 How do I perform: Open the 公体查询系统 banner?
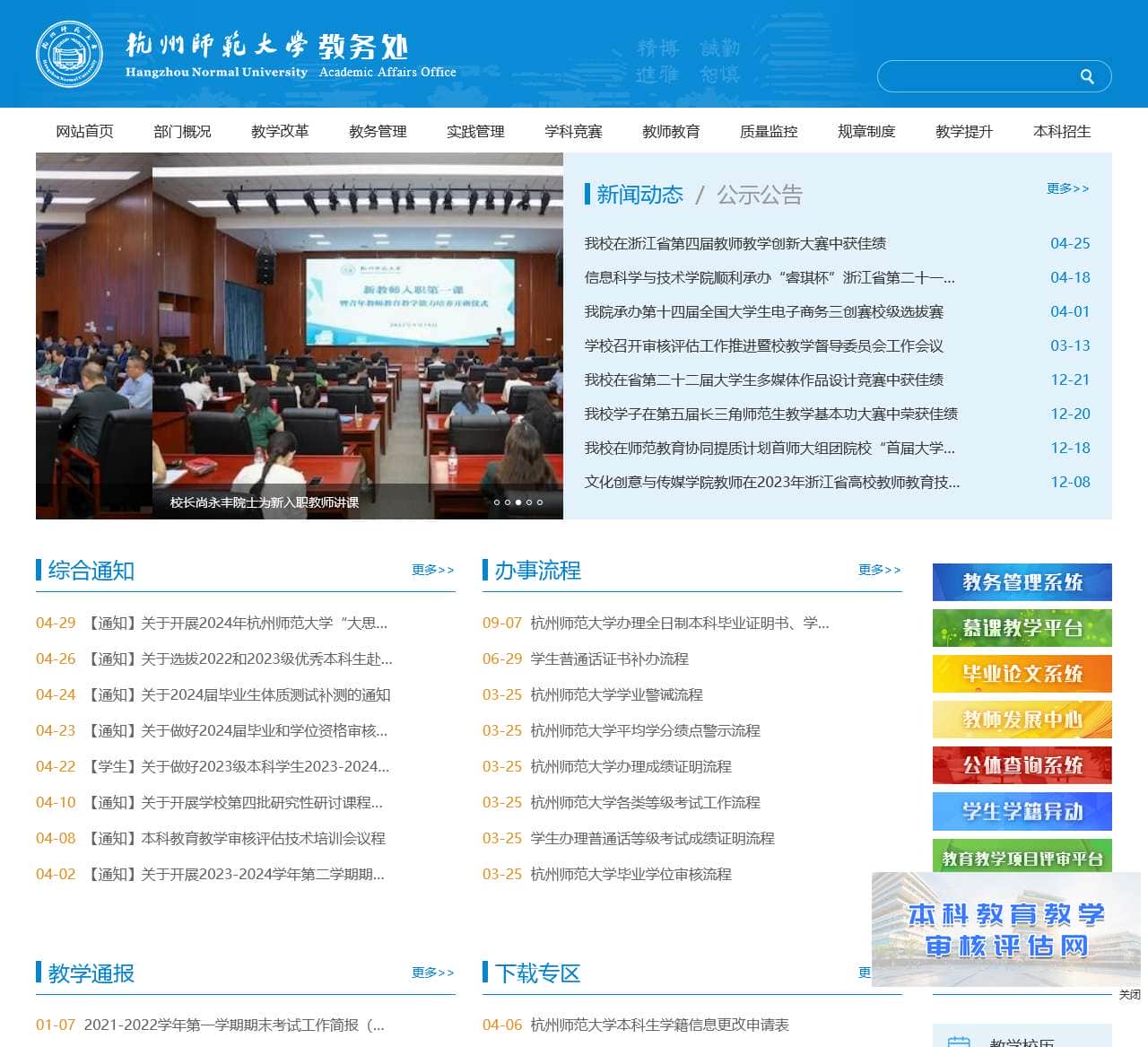click(1022, 765)
